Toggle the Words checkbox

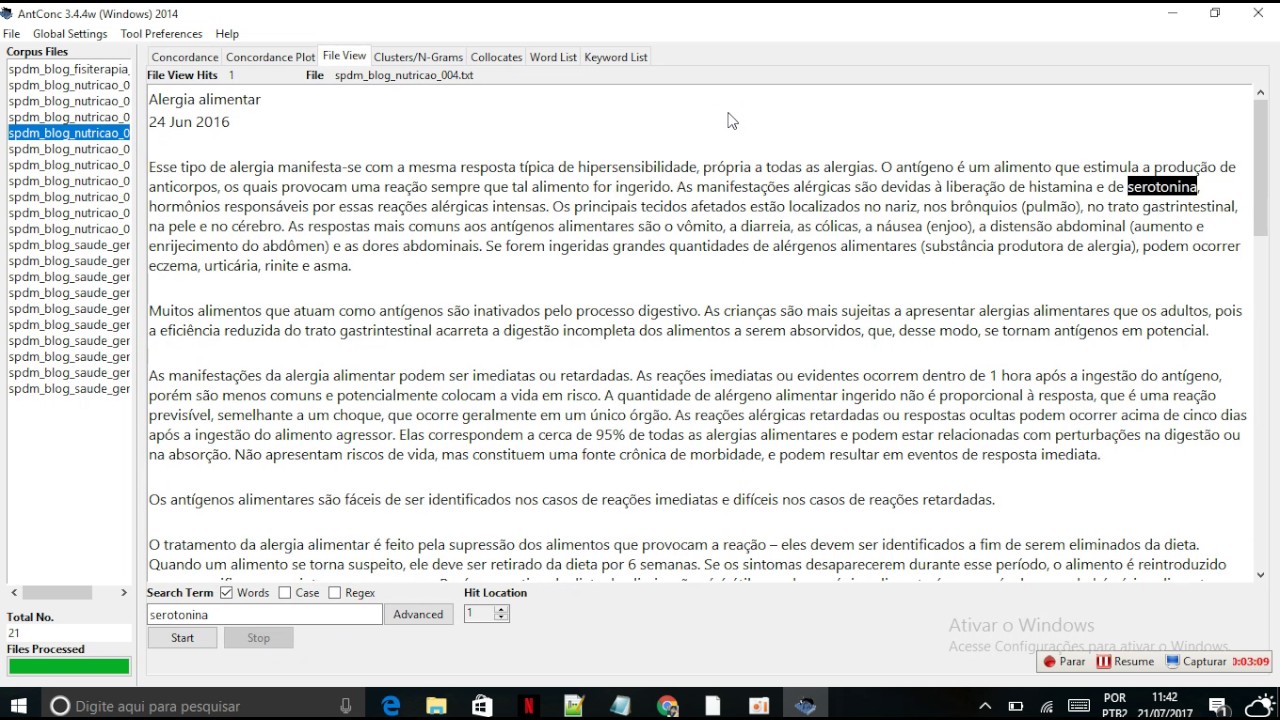[227, 593]
